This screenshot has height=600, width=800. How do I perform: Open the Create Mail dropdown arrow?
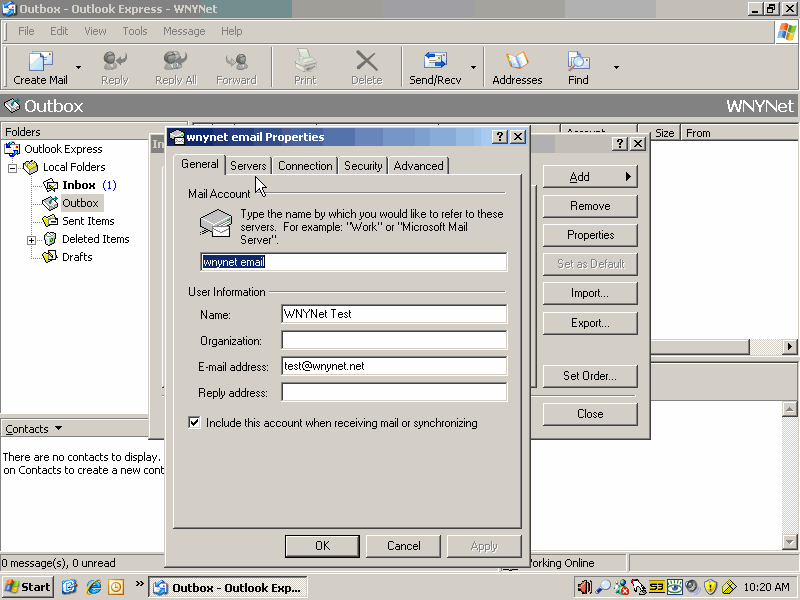point(78,67)
